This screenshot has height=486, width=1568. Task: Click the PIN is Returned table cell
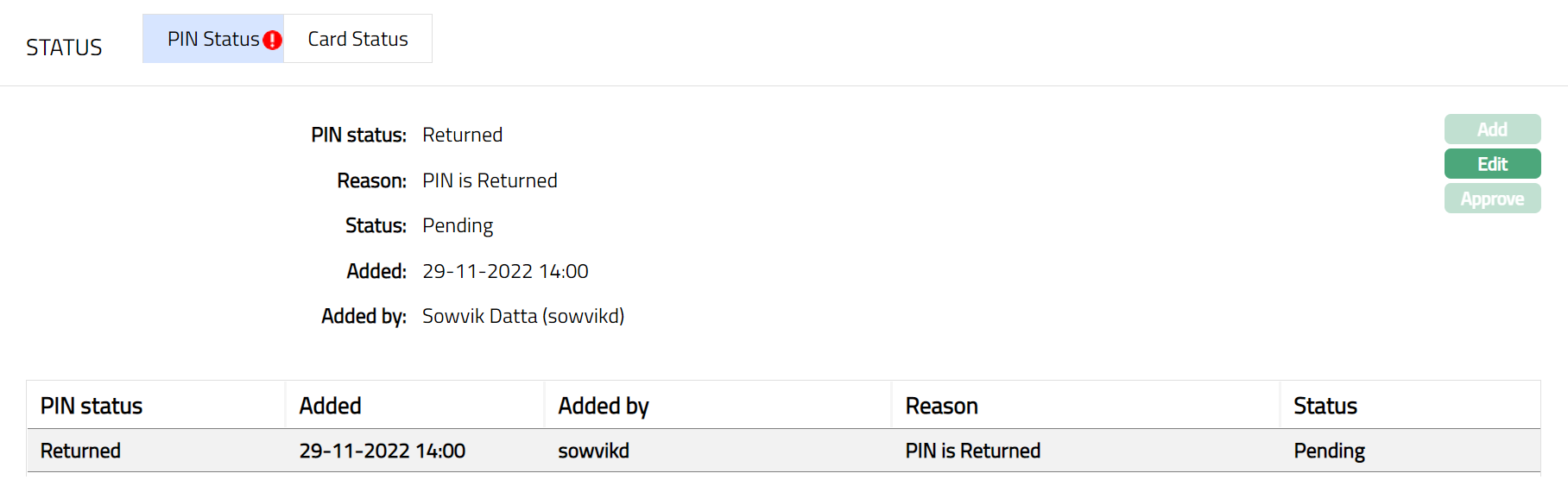click(972, 451)
